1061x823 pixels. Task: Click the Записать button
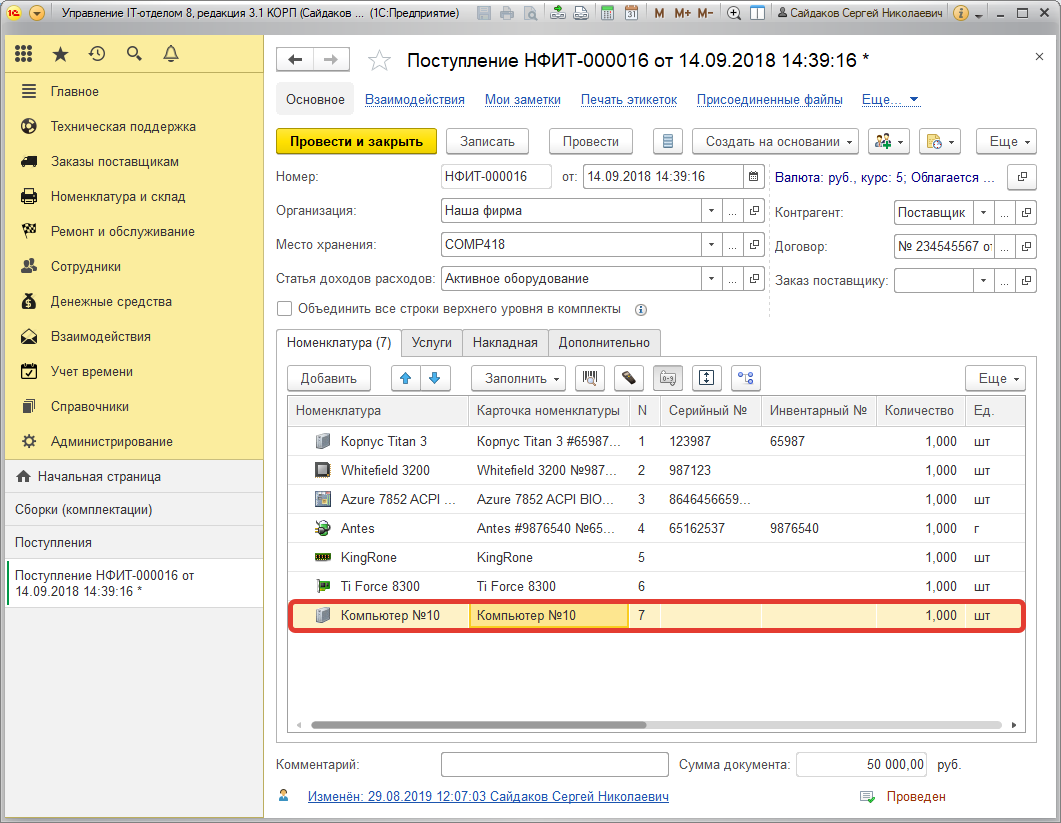tap(487, 141)
